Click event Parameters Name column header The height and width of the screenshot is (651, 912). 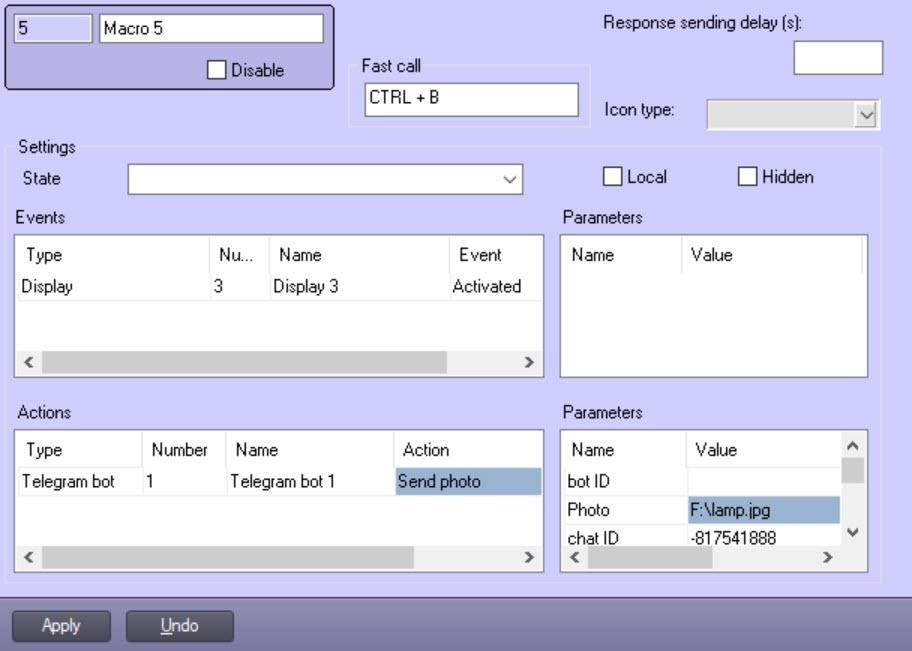(622, 255)
